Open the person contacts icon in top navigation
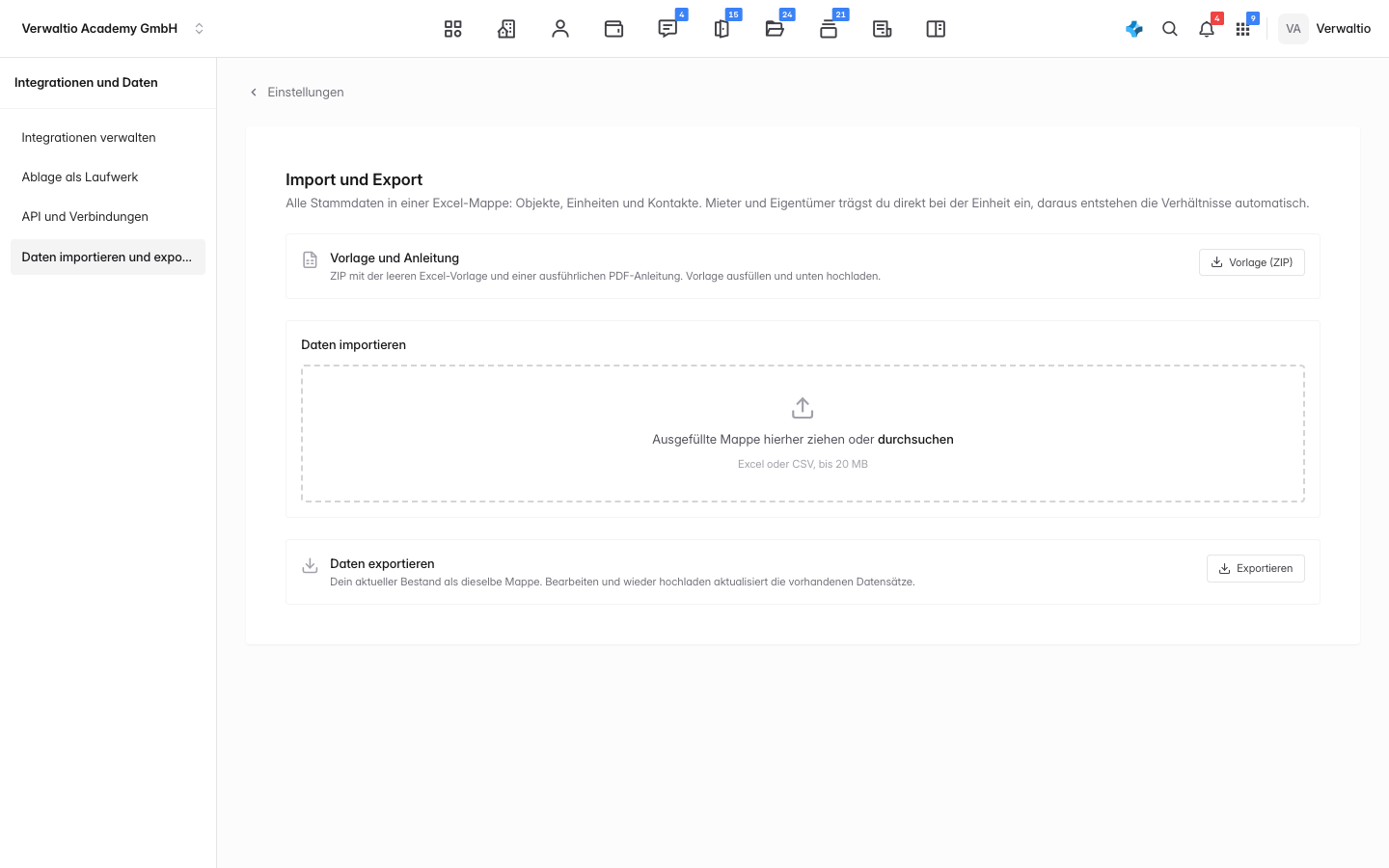1389x868 pixels. point(560,29)
